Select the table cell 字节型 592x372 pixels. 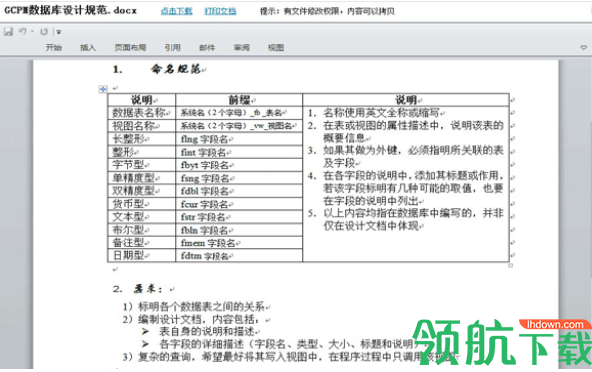tap(142, 165)
